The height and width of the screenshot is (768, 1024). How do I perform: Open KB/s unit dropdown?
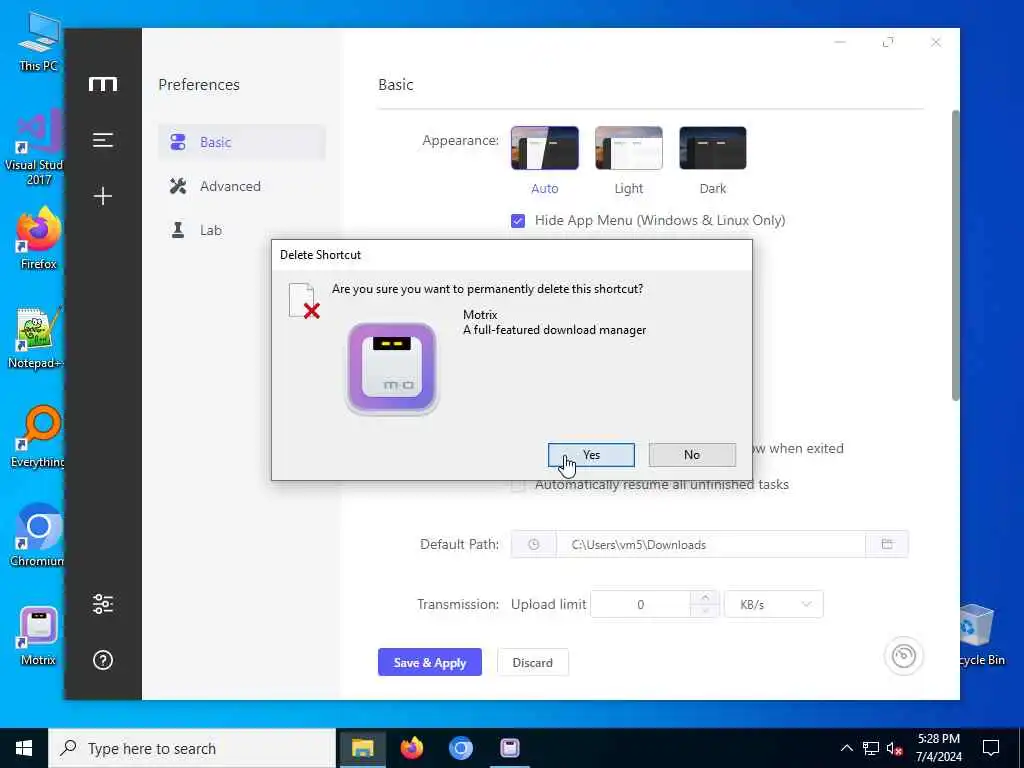(x=774, y=604)
